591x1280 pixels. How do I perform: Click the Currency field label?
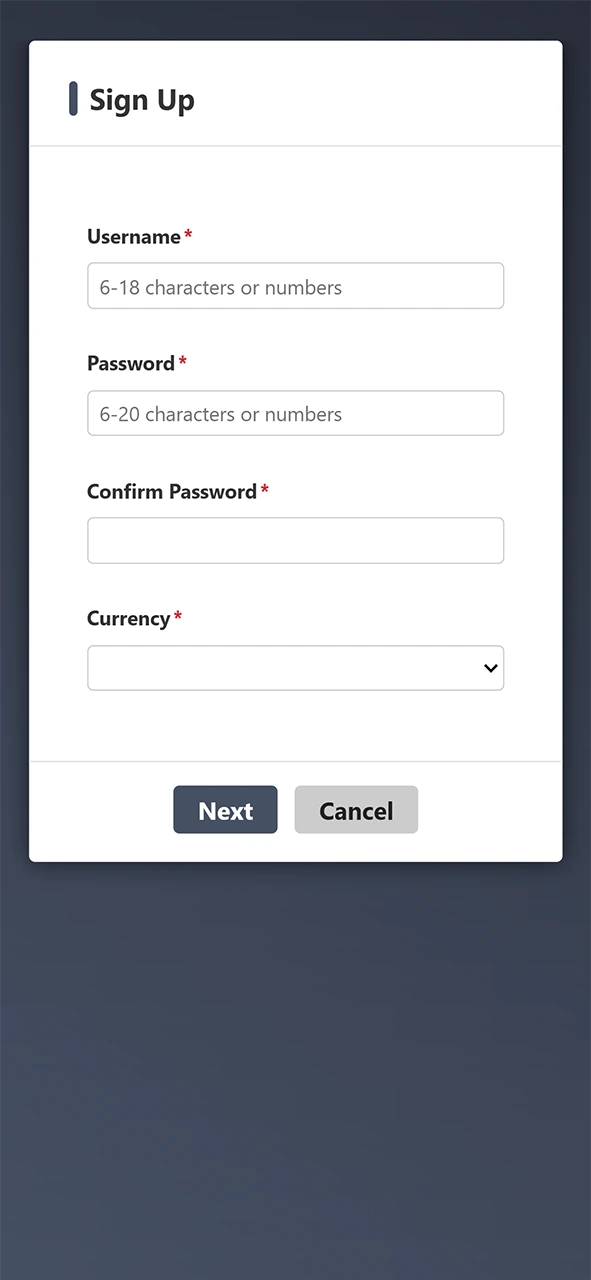(129, 618)
